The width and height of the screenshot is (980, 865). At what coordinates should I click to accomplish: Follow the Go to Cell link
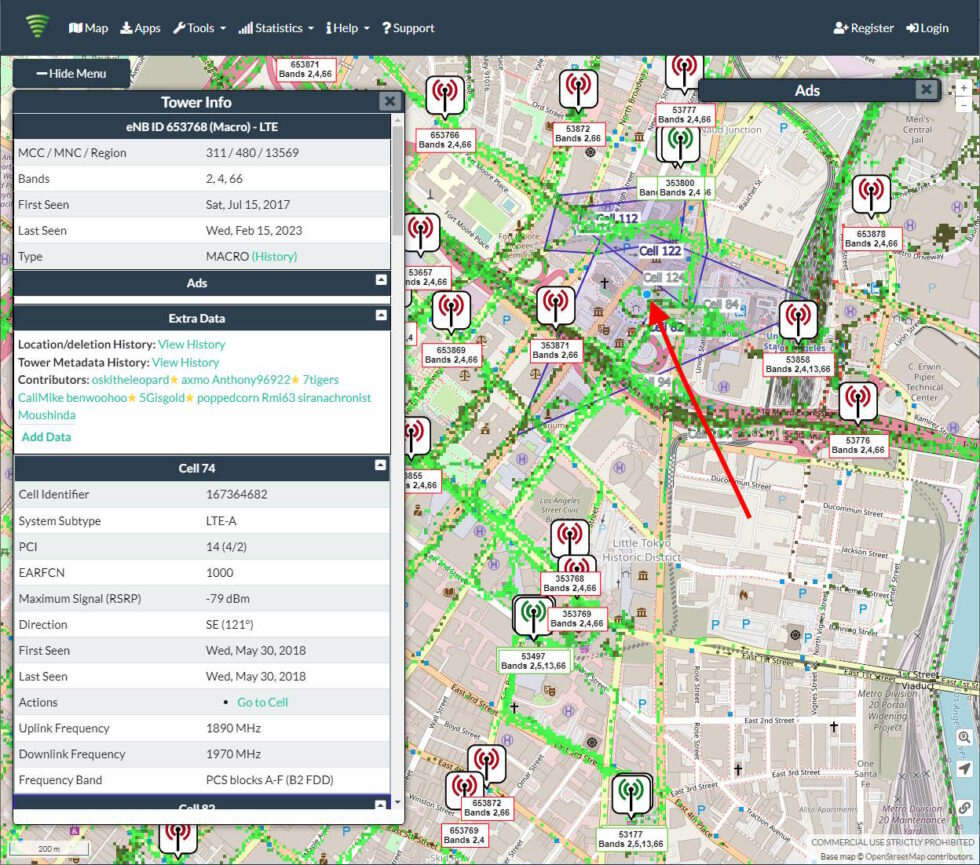pos(264,702)
